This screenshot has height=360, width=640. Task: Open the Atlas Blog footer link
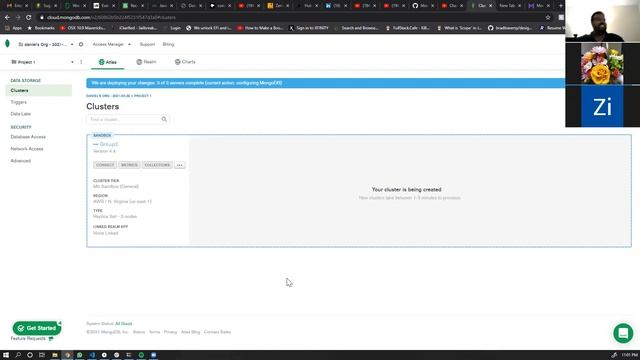point(190,332)
